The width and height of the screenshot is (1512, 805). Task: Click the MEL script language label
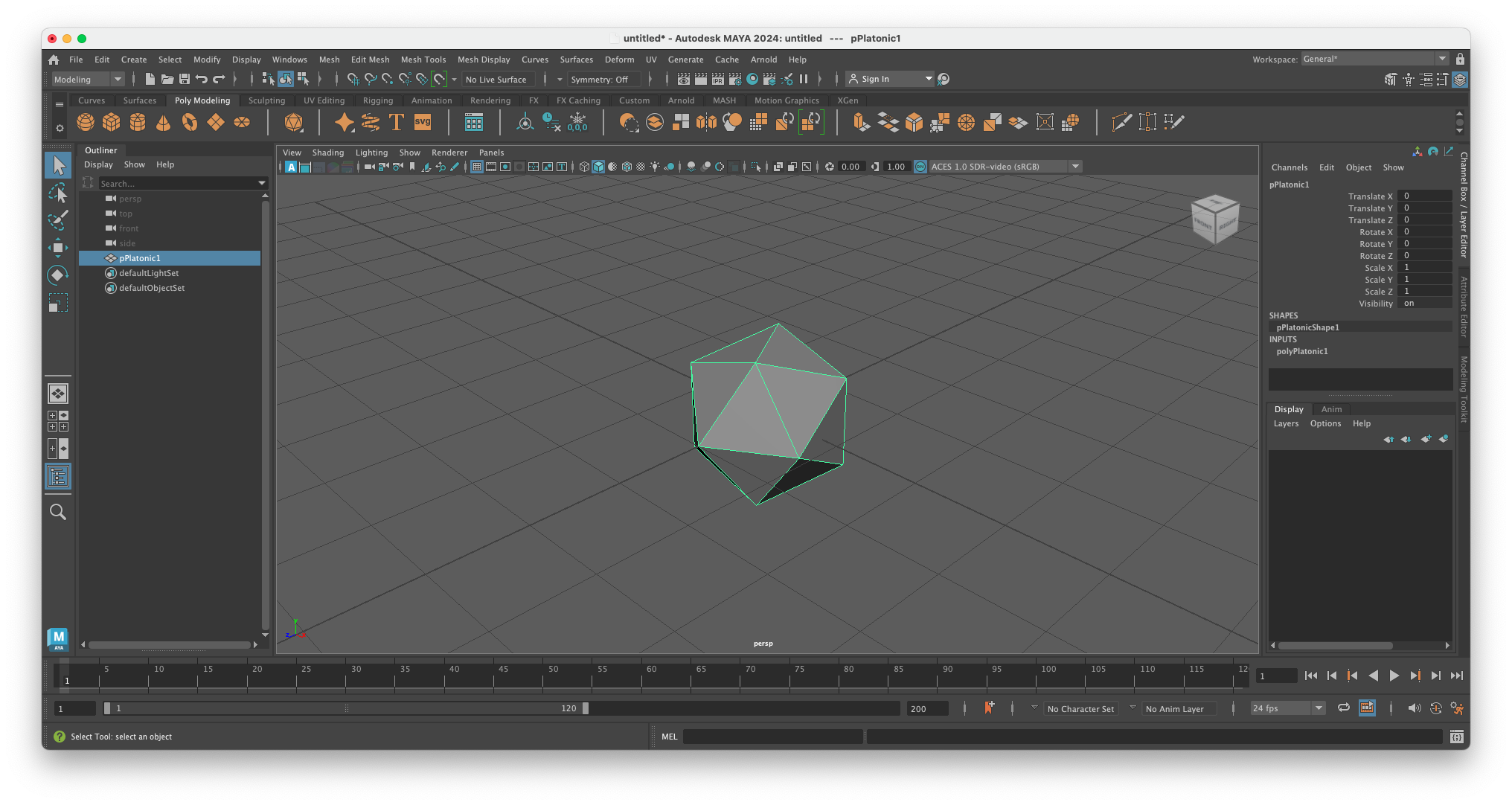tap(670, 737)
